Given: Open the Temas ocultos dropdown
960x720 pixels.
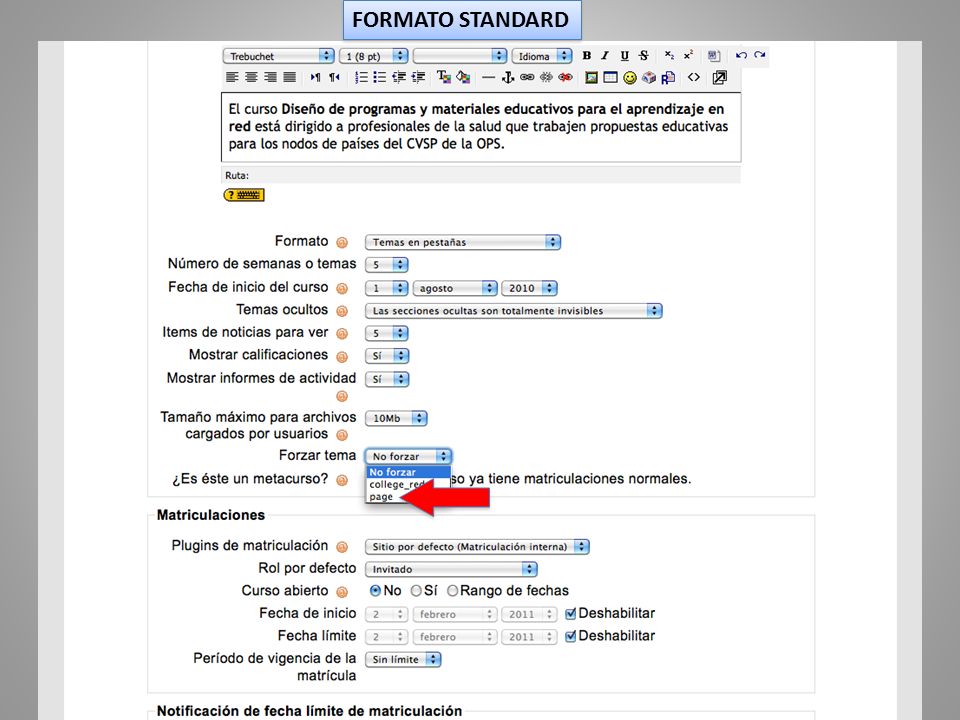Looking at the screenshot, I should (514, 310).
